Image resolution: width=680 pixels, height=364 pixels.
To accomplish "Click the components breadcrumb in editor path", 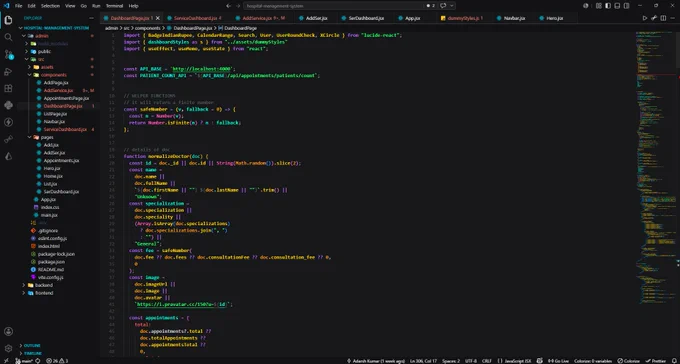I will click(148, 28).
